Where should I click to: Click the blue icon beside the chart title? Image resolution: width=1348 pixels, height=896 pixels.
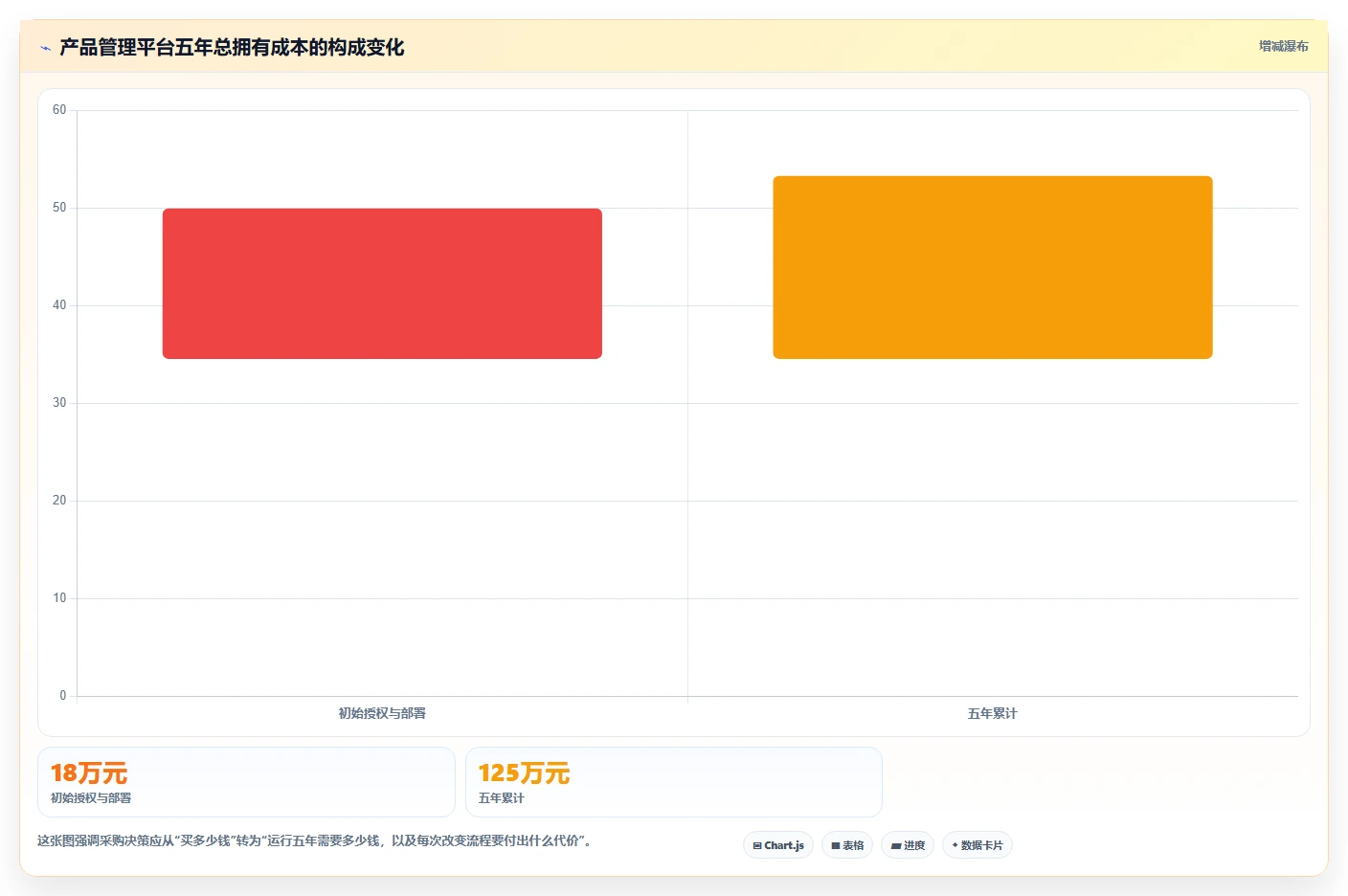[x=45, y=48]
